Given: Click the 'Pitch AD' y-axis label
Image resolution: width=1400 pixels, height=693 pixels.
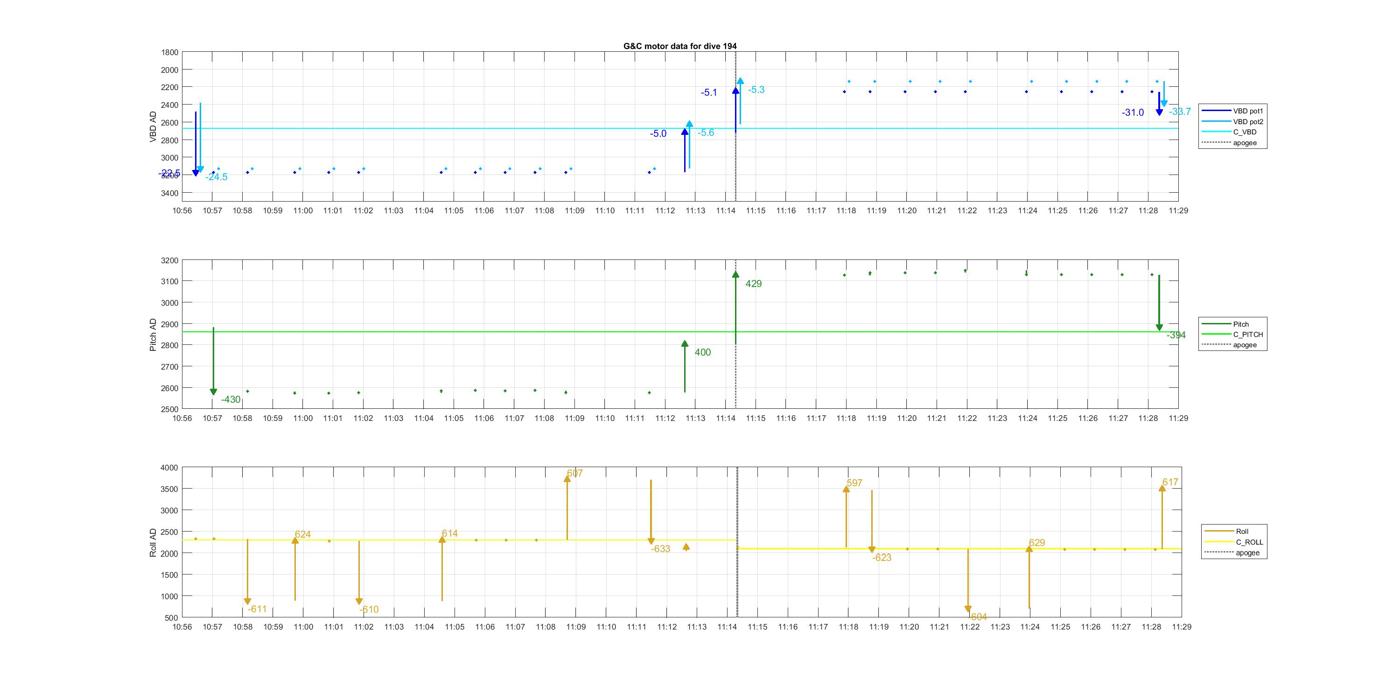Looking at the screenshot, I should click(x=154, y=334).
